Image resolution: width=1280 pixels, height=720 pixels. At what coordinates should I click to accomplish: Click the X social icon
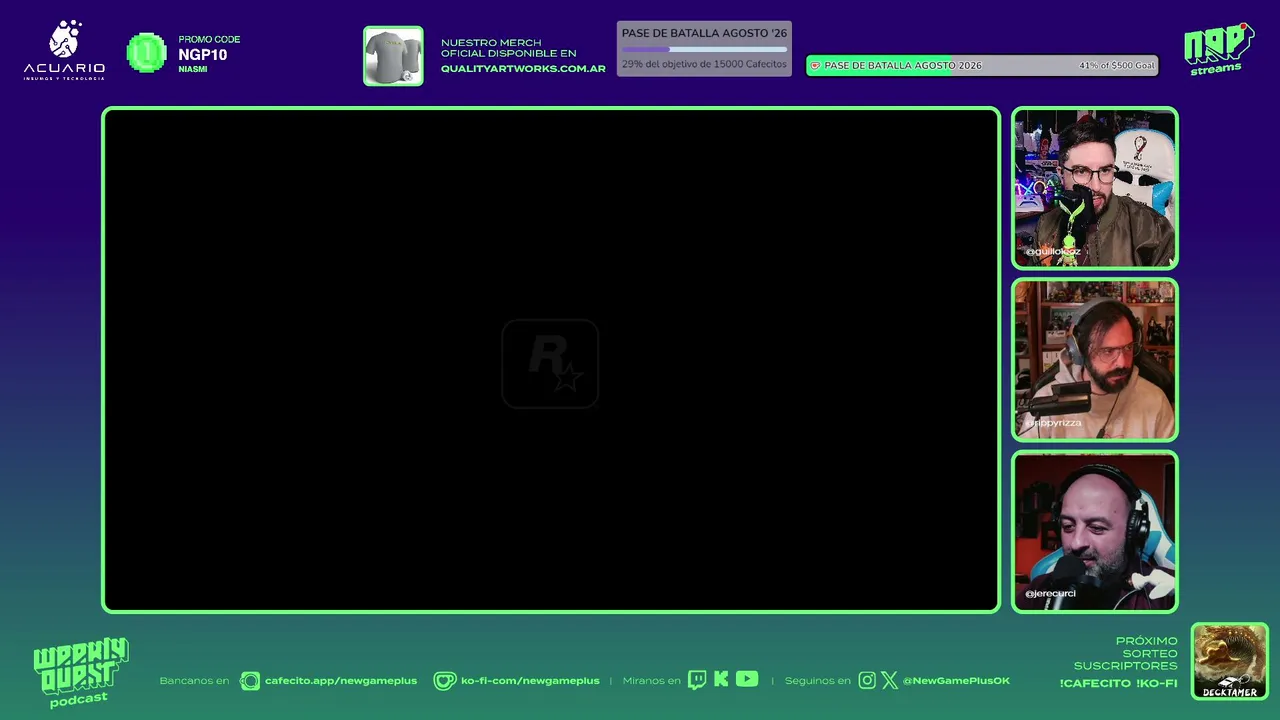pos(889,681)
